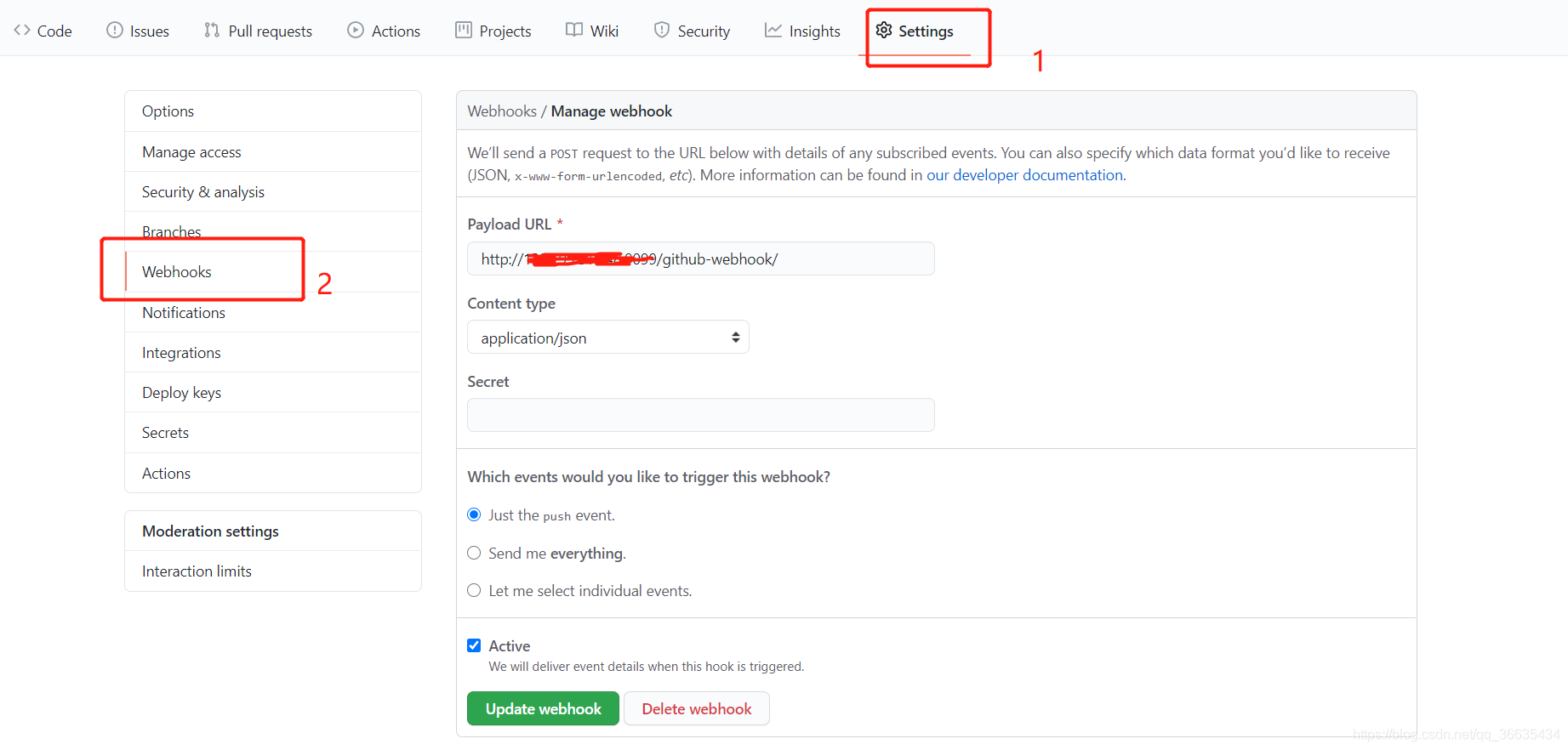Open our developer documentation link
This screenshot has width=1568, height=750.
[1024, 175]
